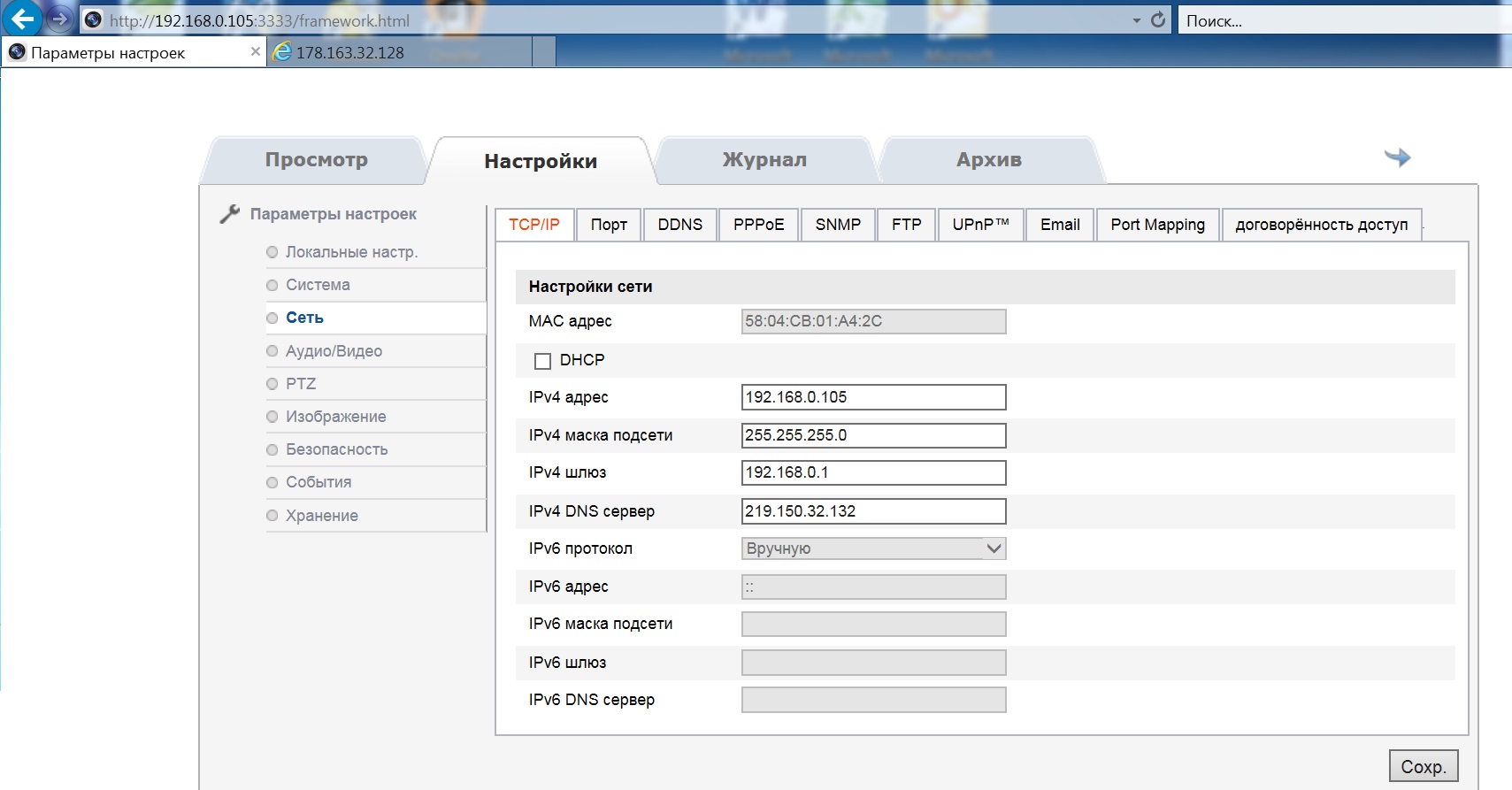Click the IPv4 адрес input field
The height and width of the screenshot is (790, 1512).
coord(873,397)
